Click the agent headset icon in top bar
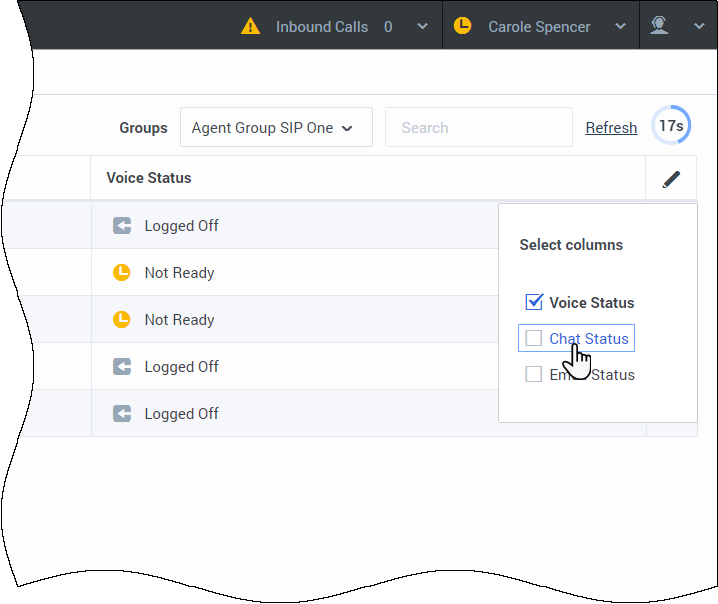 tap(659, 26)
